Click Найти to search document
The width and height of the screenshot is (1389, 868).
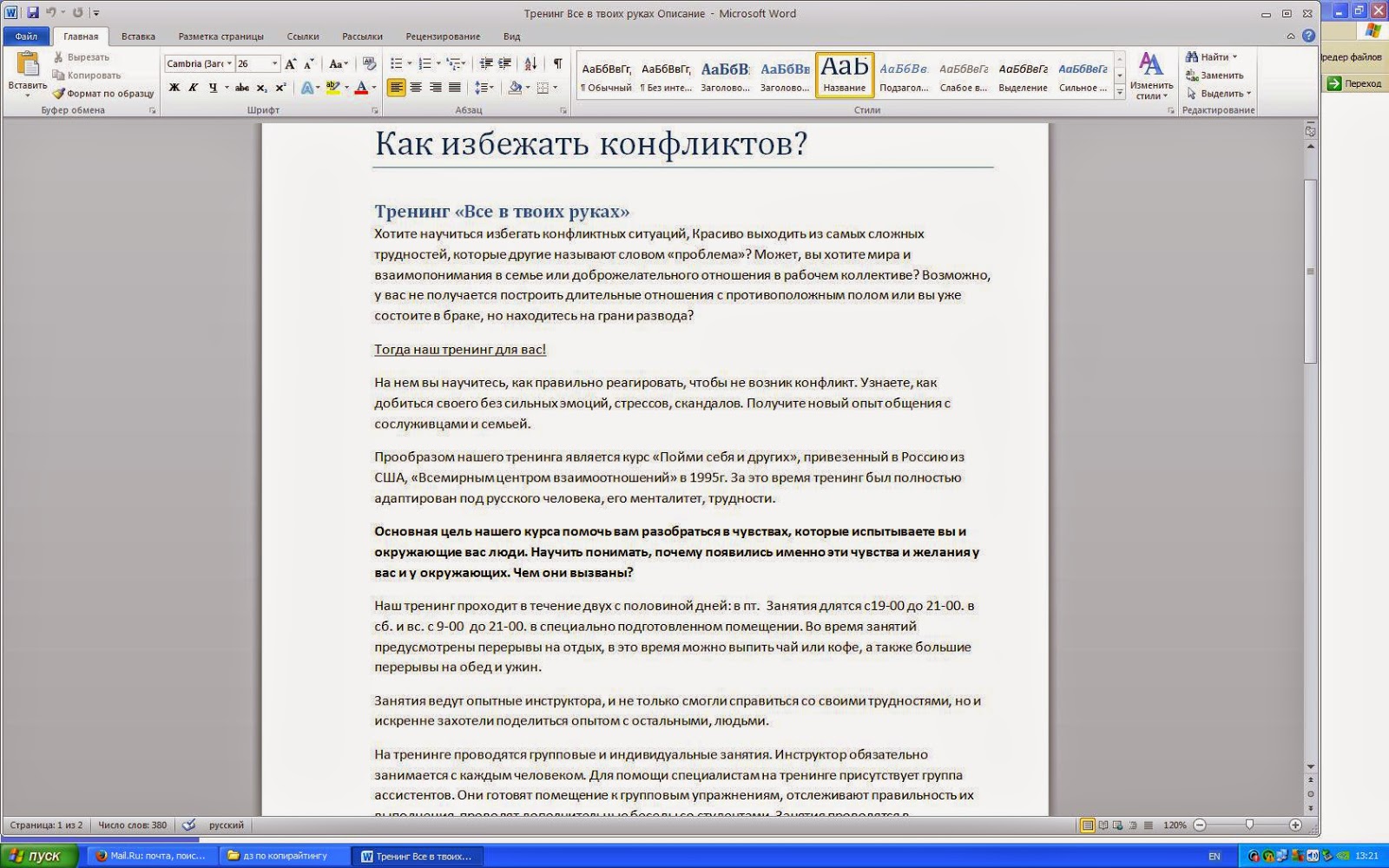1211,57
